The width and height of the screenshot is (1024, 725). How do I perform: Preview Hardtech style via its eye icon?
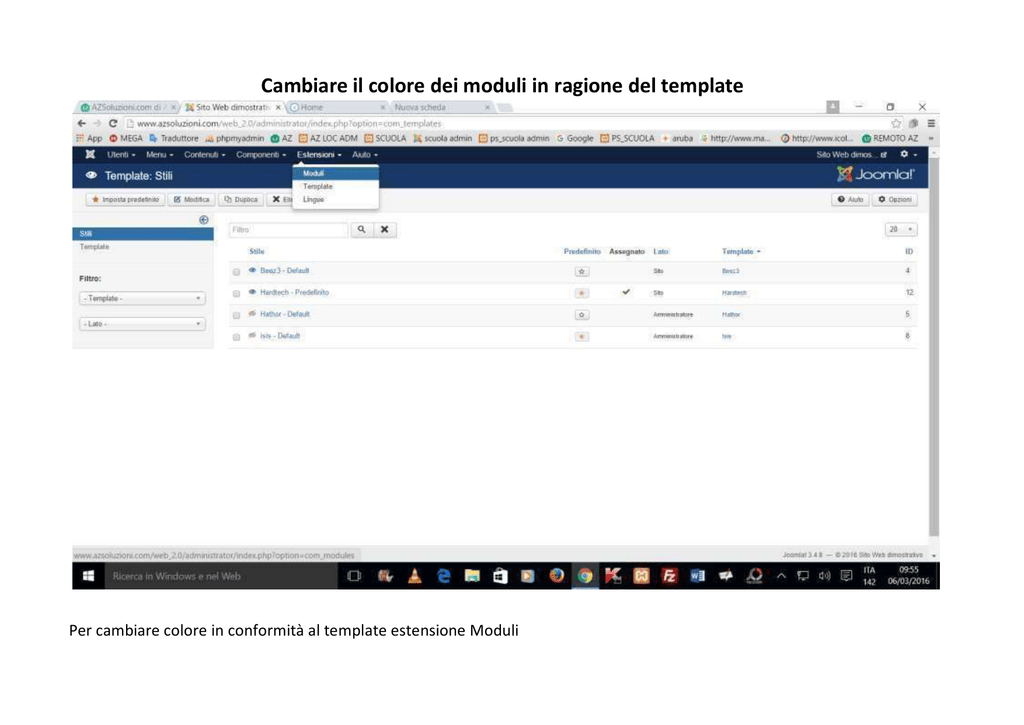[x=252, y=293]
